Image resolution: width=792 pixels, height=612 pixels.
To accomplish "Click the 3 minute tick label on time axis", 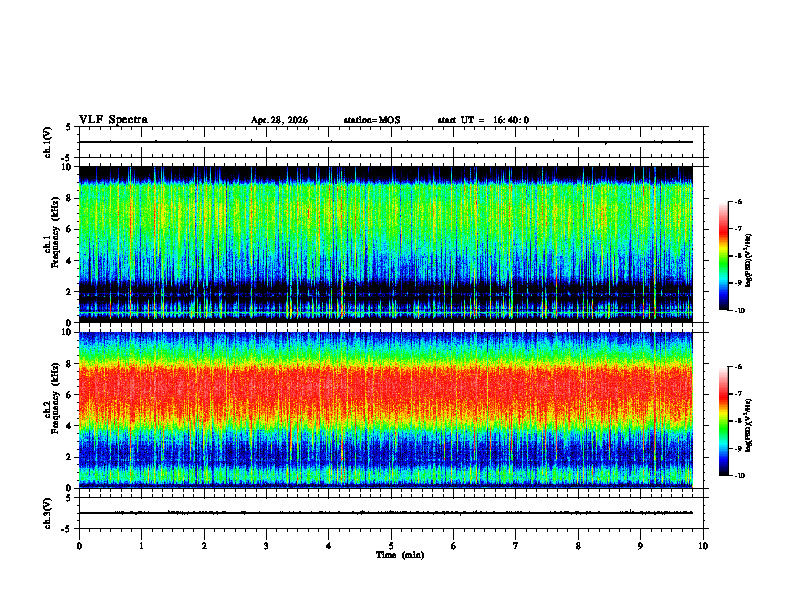I will point(266,546).
